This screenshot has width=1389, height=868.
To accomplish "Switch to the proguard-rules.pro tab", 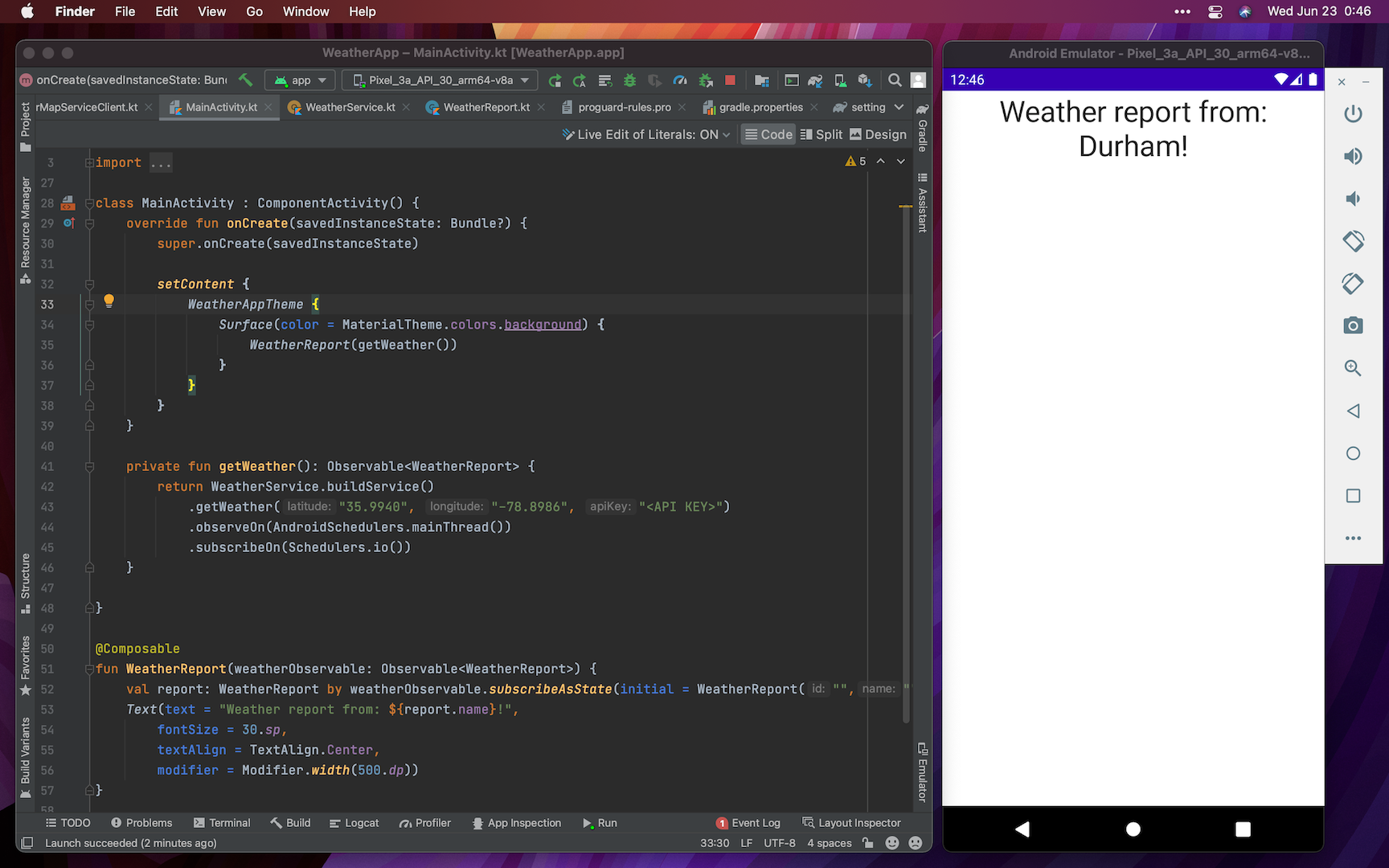I will point(624,107).
